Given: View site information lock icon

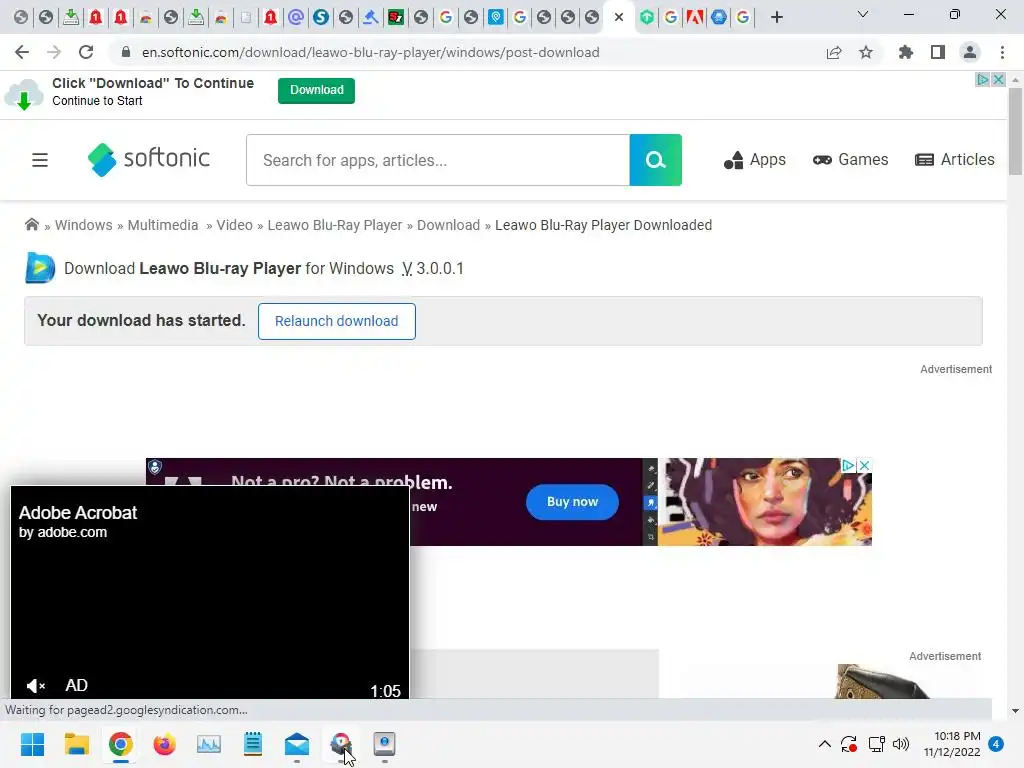Looking at the screenshot, I should (126, 52).
